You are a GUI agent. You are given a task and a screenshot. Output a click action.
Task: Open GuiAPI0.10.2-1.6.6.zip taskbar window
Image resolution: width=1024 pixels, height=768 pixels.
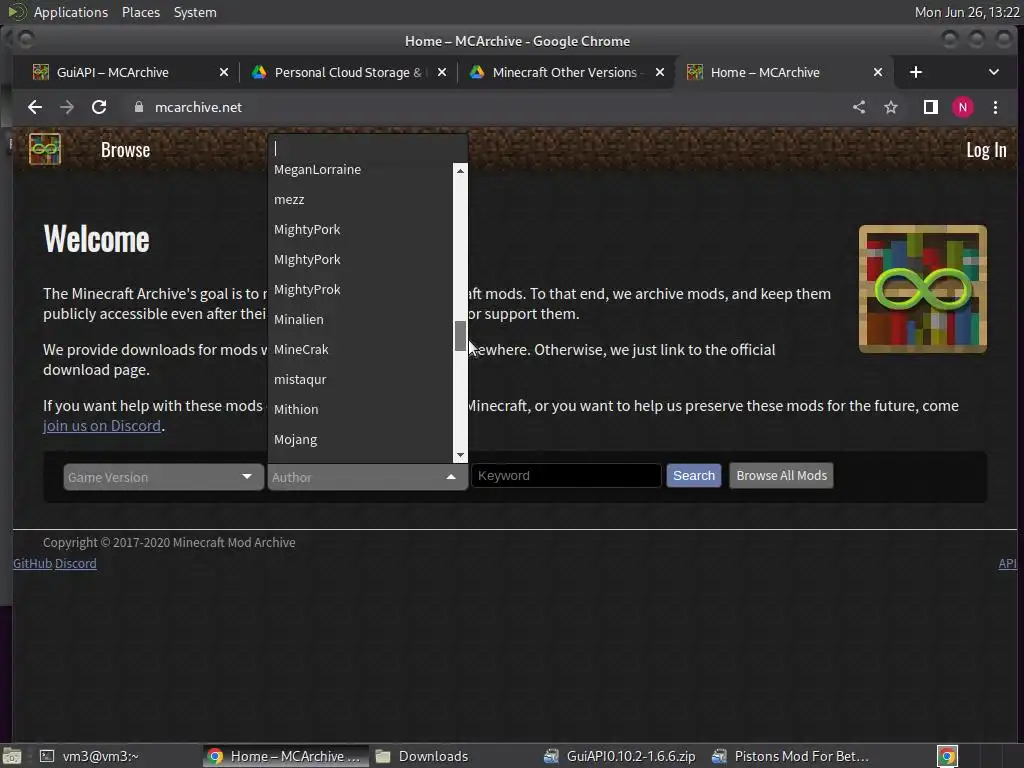(x=620, y=756)
